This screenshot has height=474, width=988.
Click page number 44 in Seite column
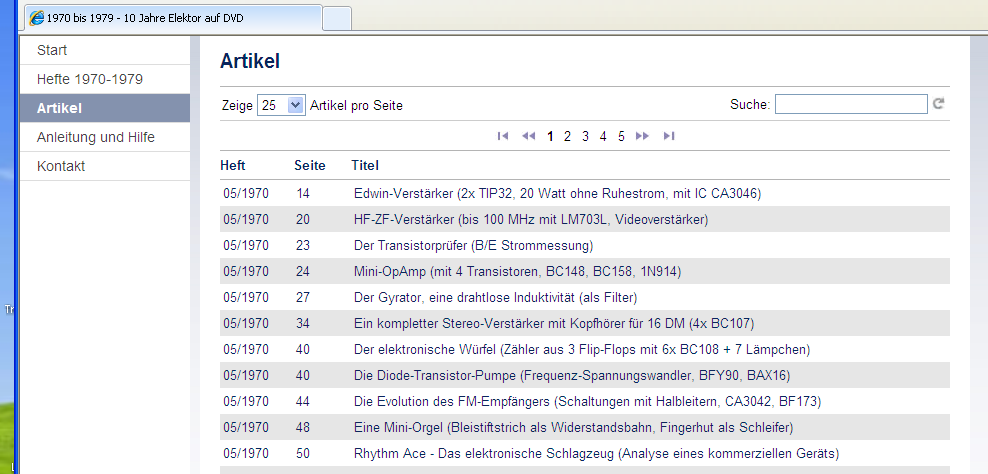[x=303, y=402]
